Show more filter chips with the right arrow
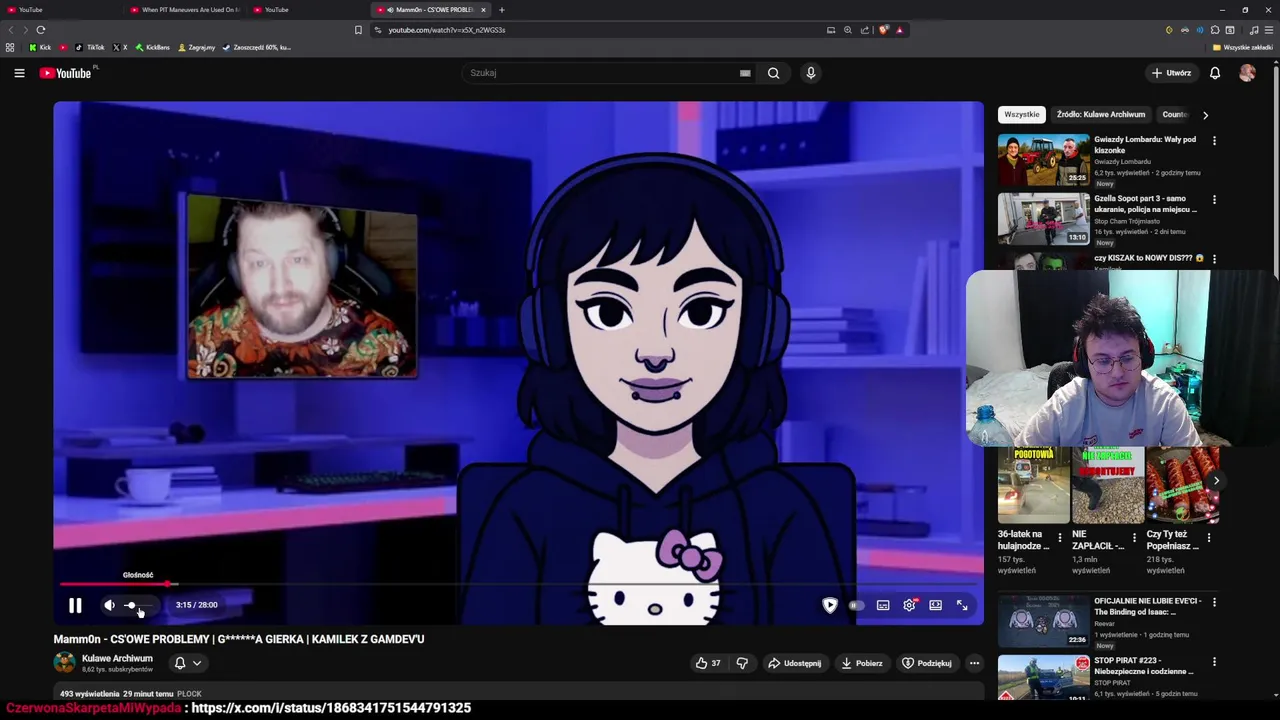1280x720 pixels. [1205, 115]
